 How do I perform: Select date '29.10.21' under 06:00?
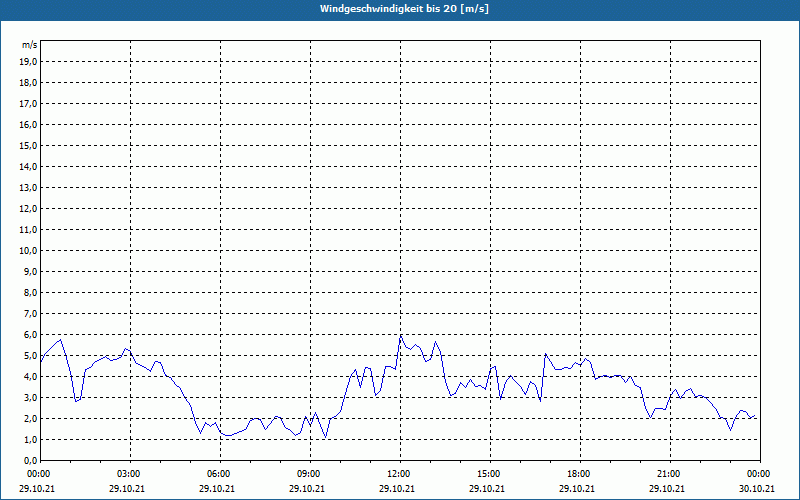217,488
